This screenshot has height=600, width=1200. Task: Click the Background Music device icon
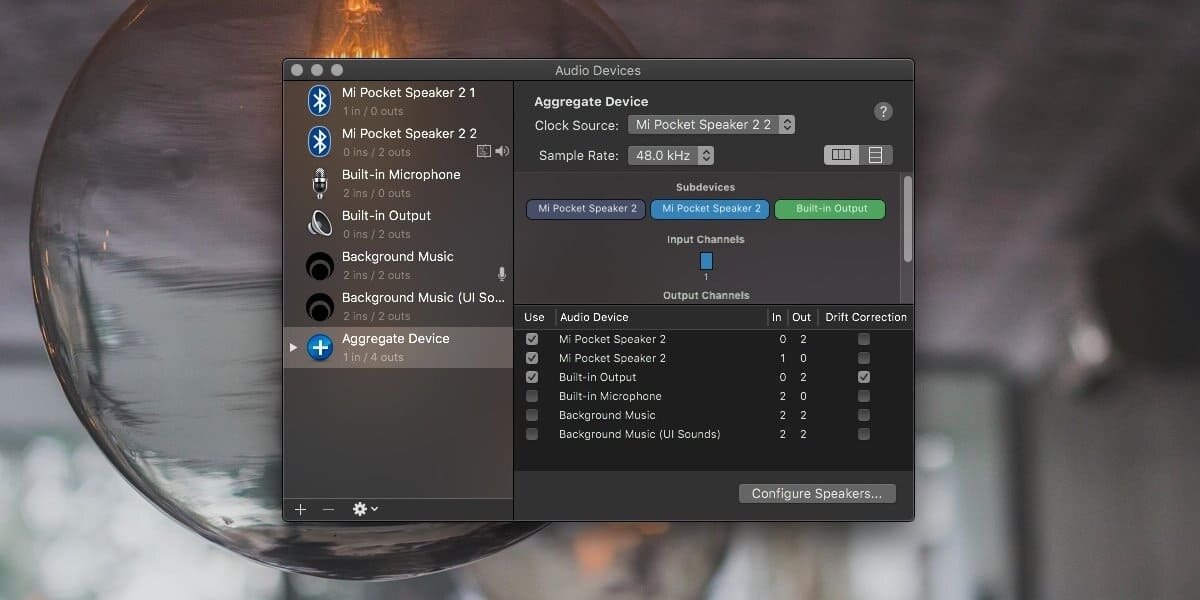pyautogui.click(x=319, y=265)
